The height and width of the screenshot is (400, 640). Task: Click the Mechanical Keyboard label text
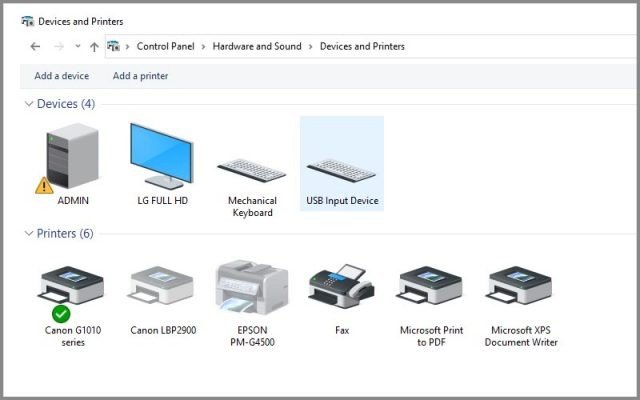point(252,207)
